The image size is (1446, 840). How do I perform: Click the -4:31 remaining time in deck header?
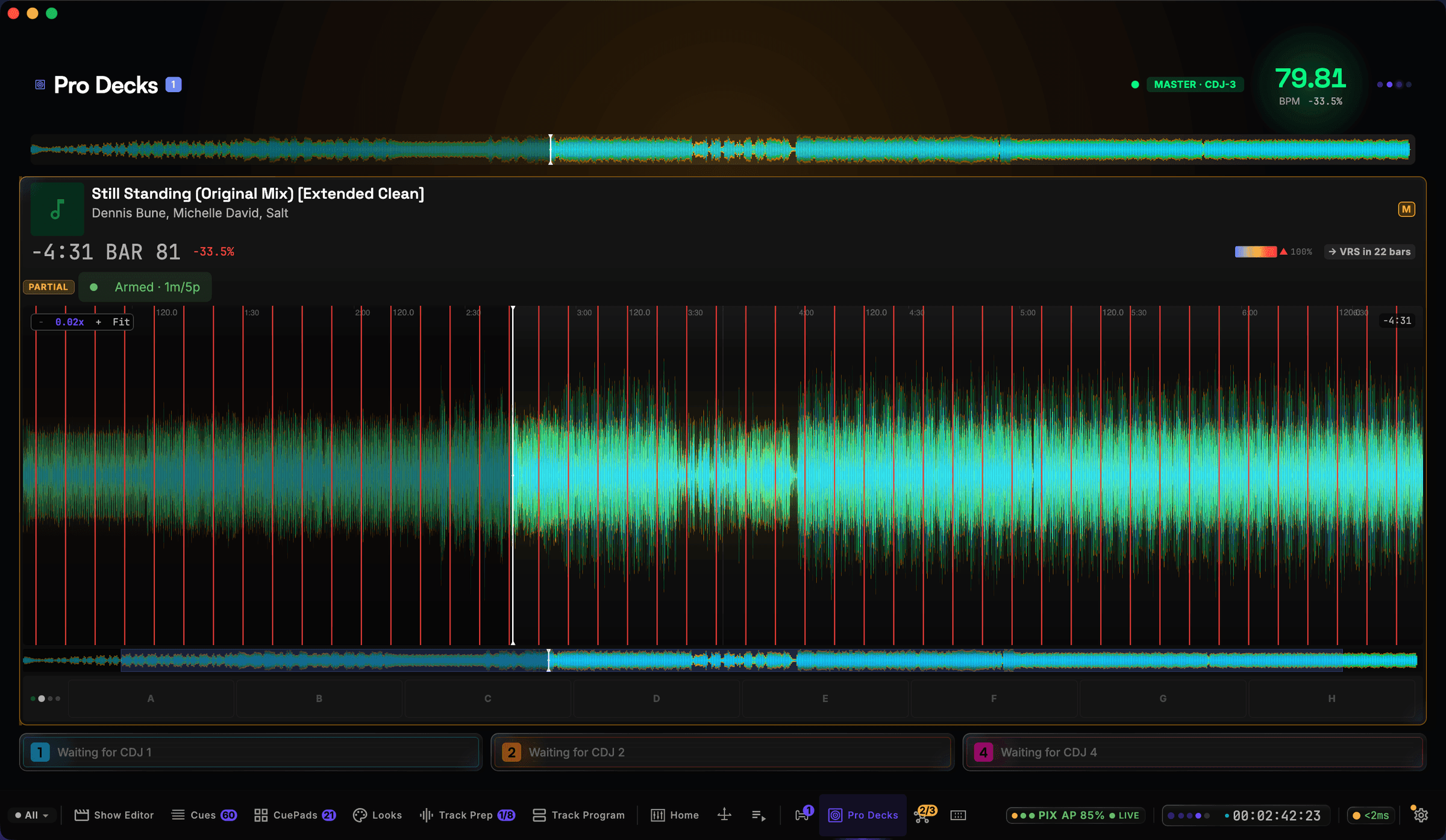63,252
